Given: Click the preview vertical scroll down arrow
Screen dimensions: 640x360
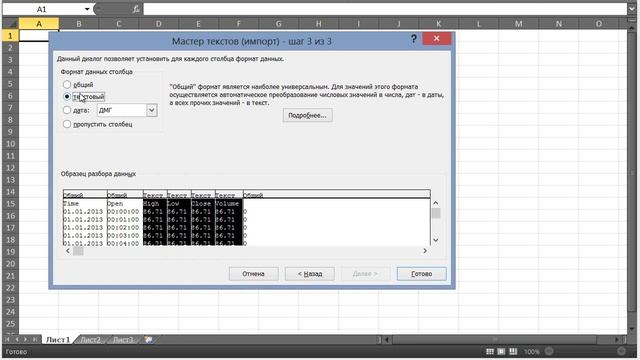Looking at the screenshot, I should pos(436,240).
